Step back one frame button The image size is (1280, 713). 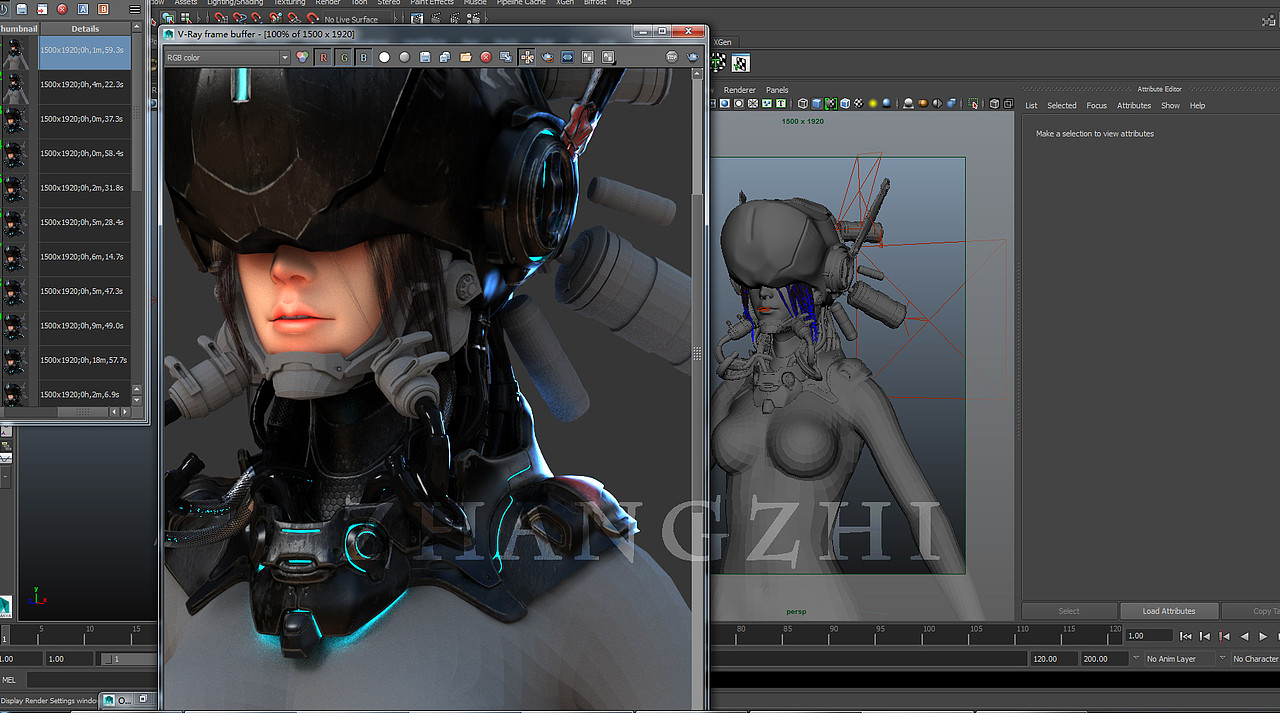tap(1205, 636)
